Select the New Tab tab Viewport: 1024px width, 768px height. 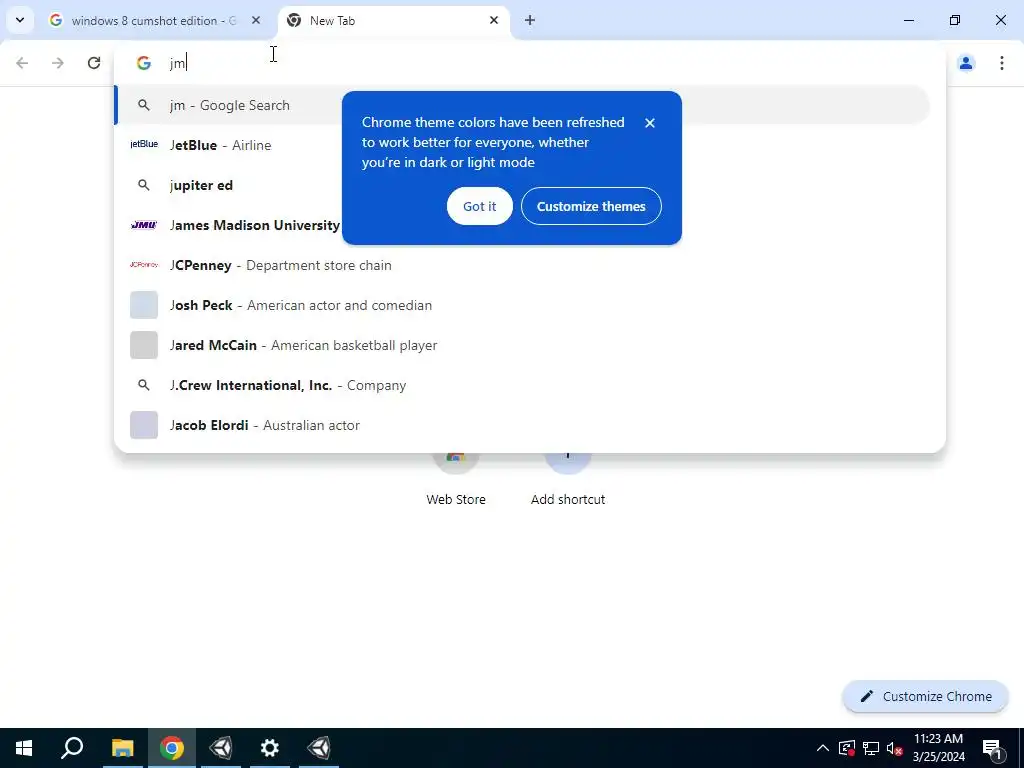(x=393, y=20)
